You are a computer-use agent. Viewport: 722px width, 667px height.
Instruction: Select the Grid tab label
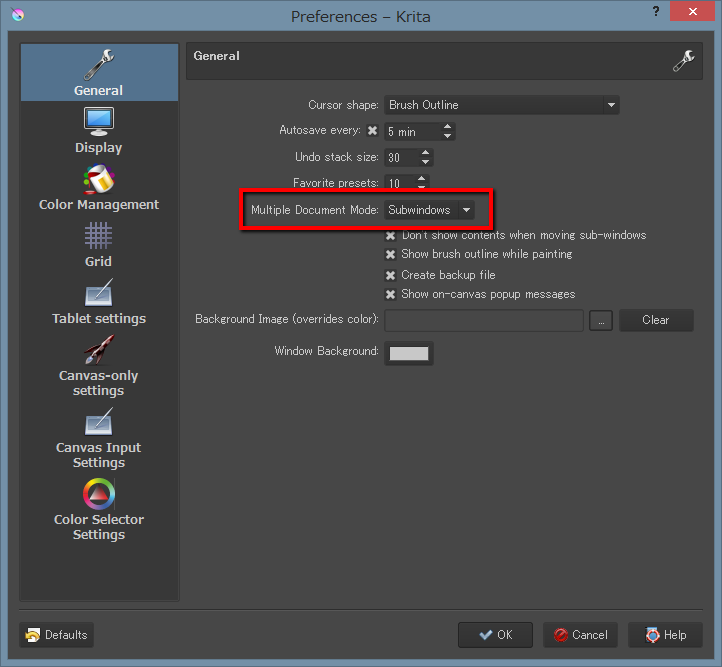[98, 261]
